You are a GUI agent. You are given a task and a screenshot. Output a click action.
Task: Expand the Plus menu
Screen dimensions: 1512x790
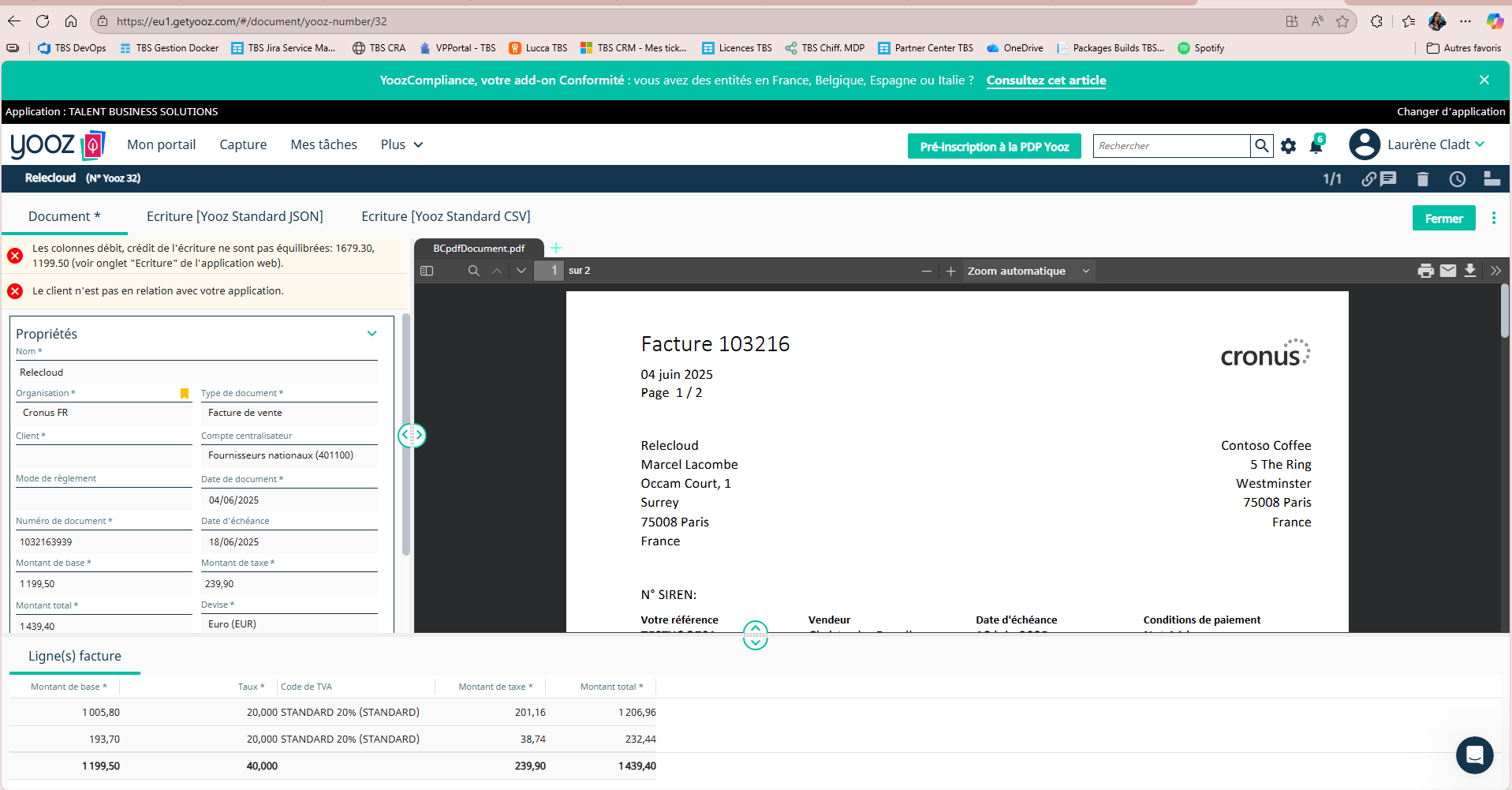click(x=401, y=144)
